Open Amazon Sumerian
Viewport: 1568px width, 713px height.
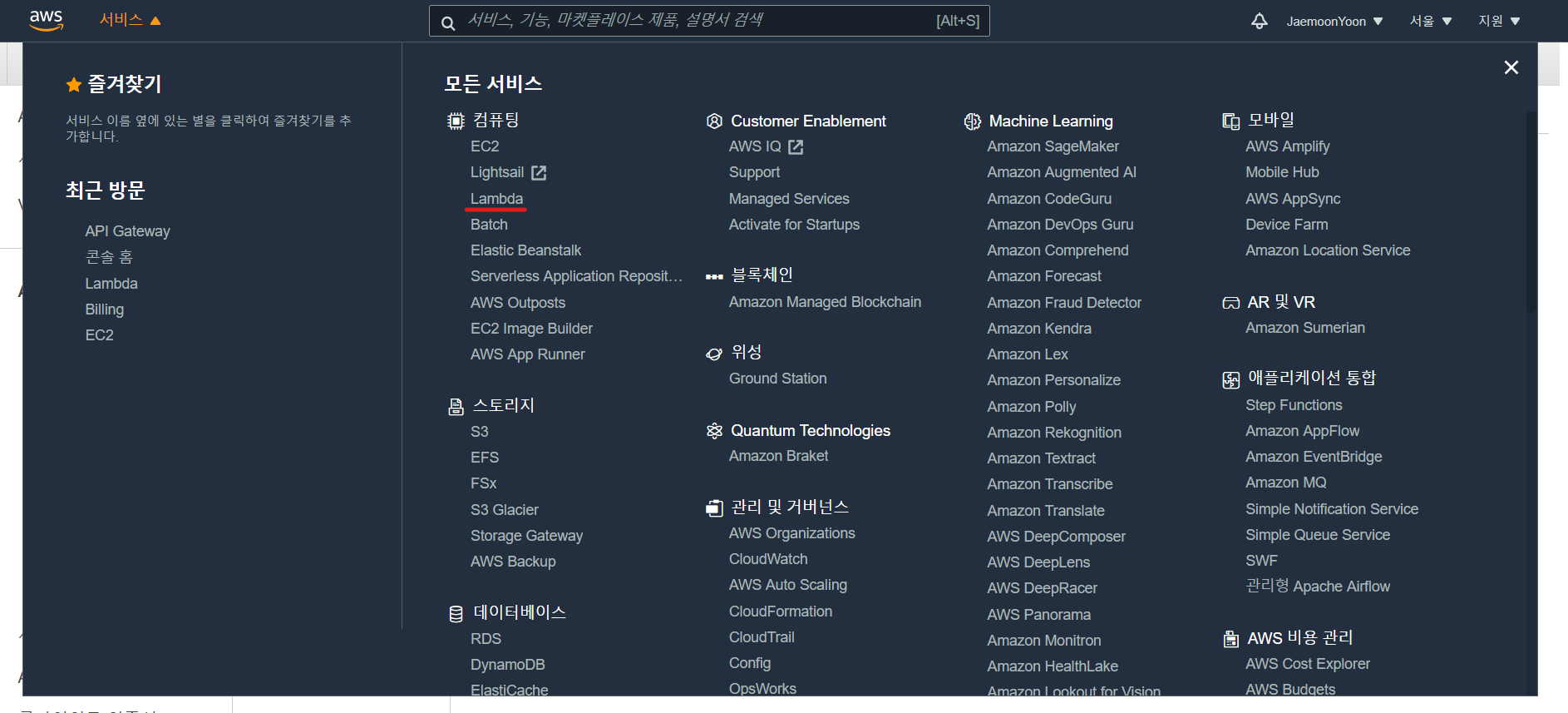coord(1305,328)
